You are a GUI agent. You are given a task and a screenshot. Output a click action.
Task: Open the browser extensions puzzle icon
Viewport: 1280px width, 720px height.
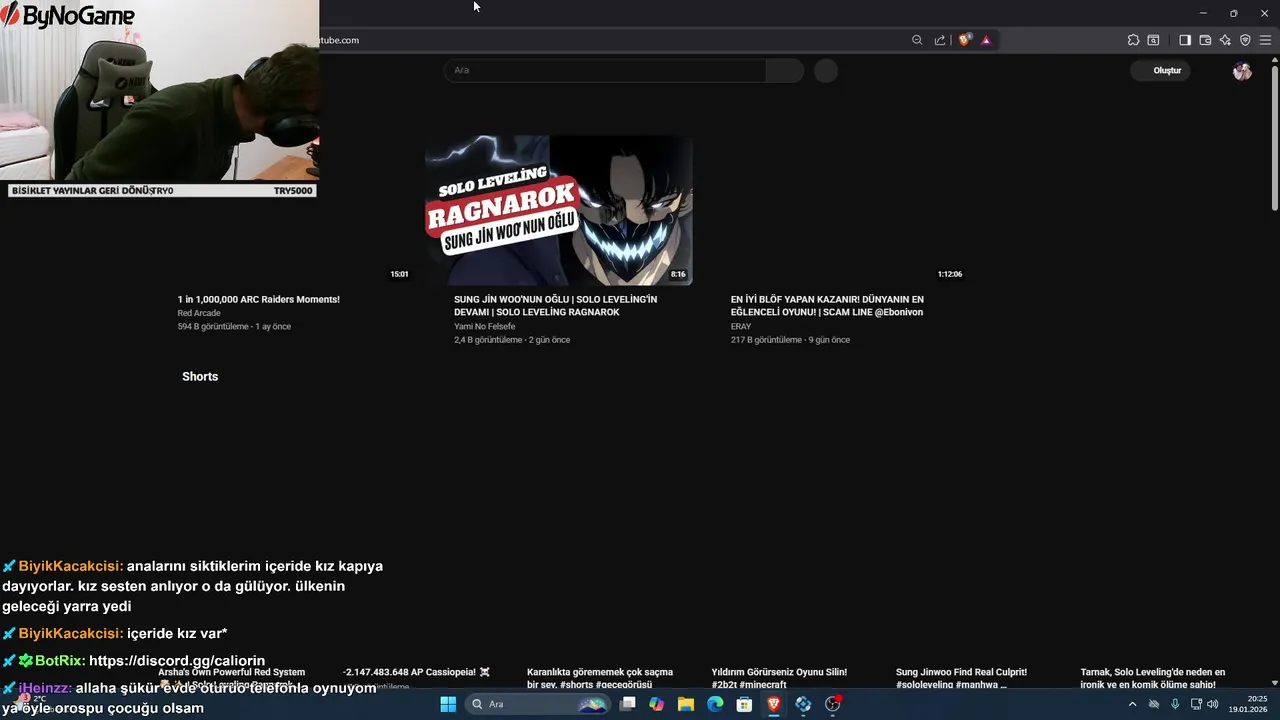click(1133, 40)
